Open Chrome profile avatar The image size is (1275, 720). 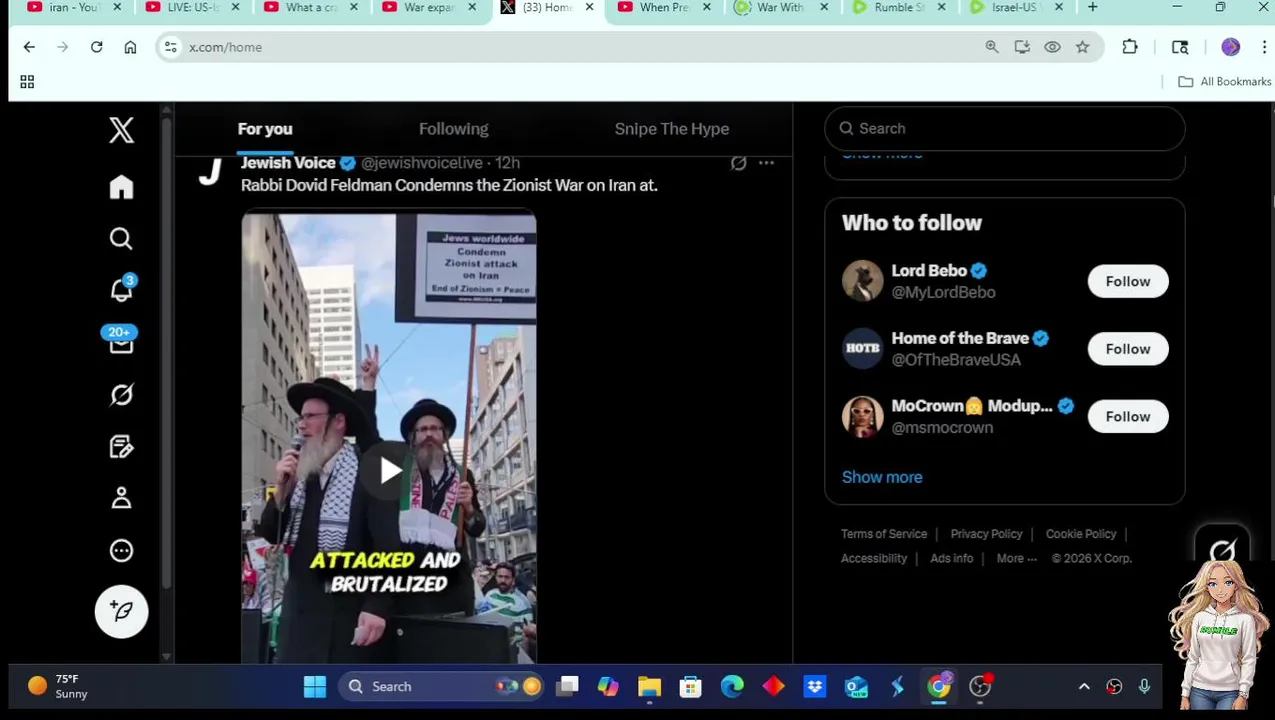click(x=1230, y=47)
